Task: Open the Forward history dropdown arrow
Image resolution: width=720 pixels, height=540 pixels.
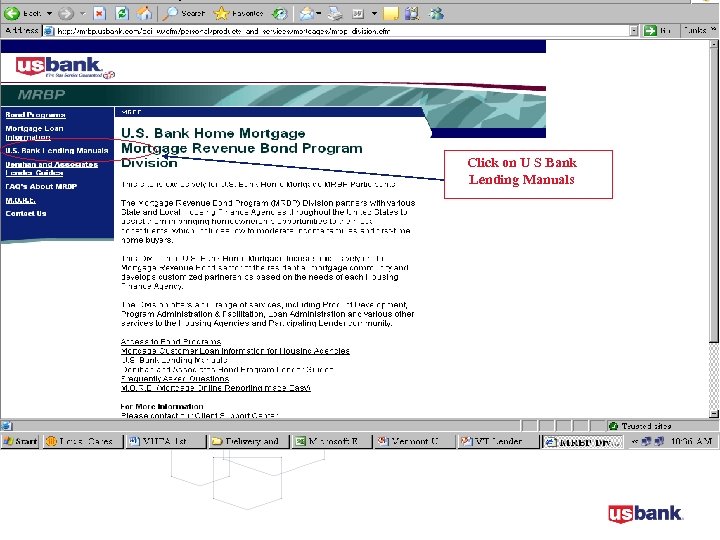Action: [83, 13]
